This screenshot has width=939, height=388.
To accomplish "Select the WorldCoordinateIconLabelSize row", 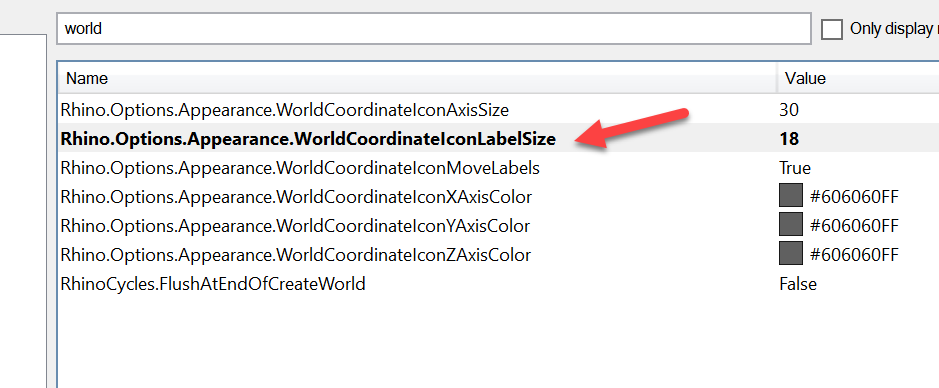I will click(x=498, y=139).
